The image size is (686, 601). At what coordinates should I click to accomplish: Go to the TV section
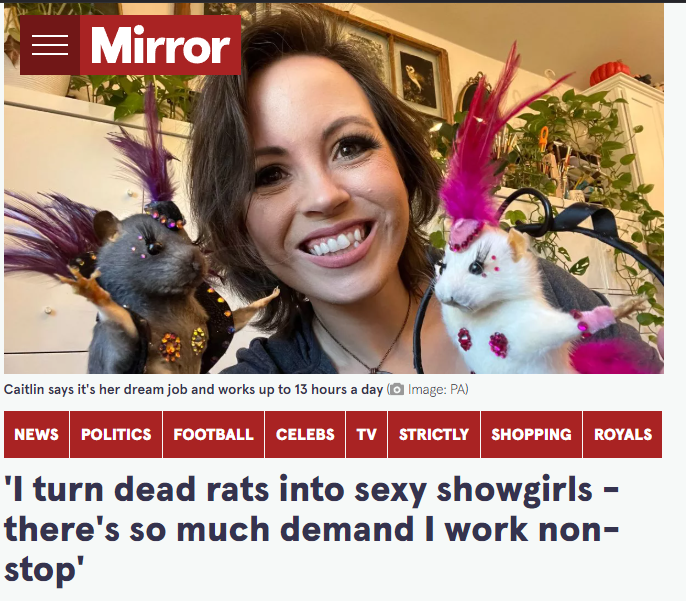tap(367, 434)
